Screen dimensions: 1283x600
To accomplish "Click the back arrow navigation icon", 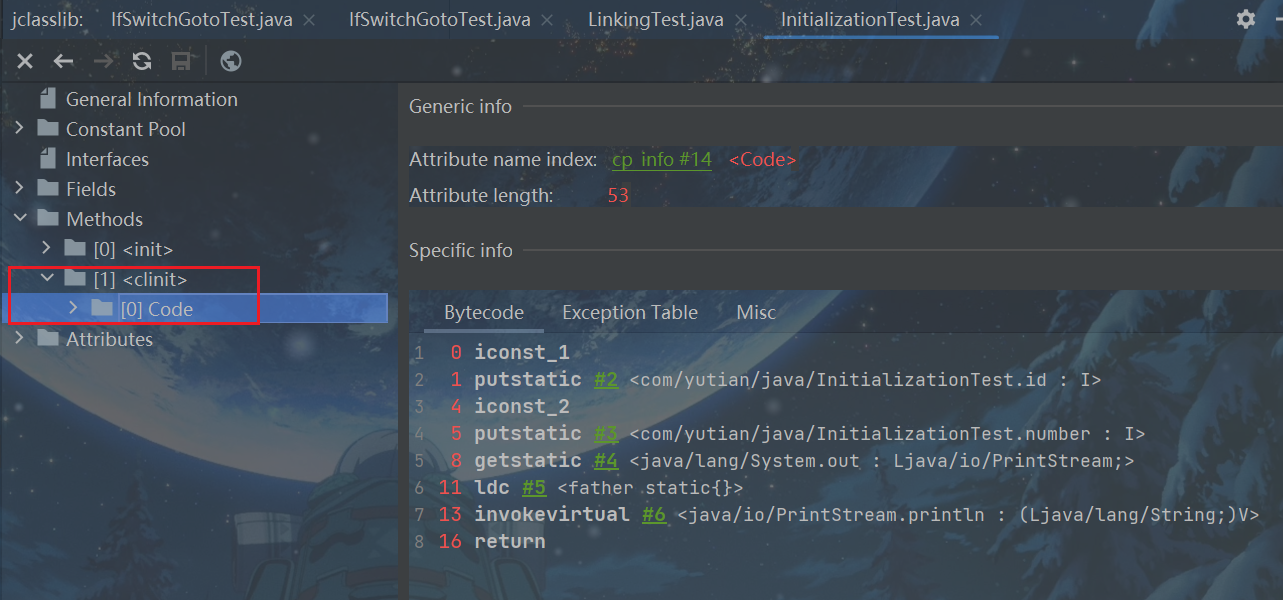I will 63,62.
